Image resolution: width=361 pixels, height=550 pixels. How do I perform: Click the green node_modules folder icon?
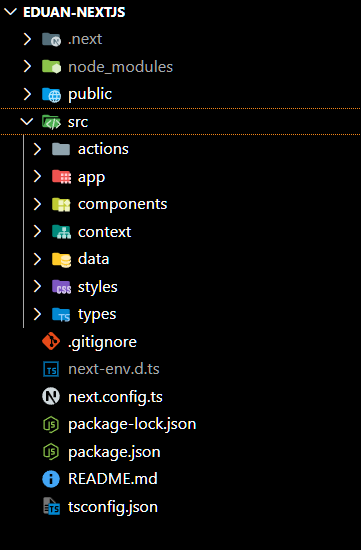coord(51,66)
